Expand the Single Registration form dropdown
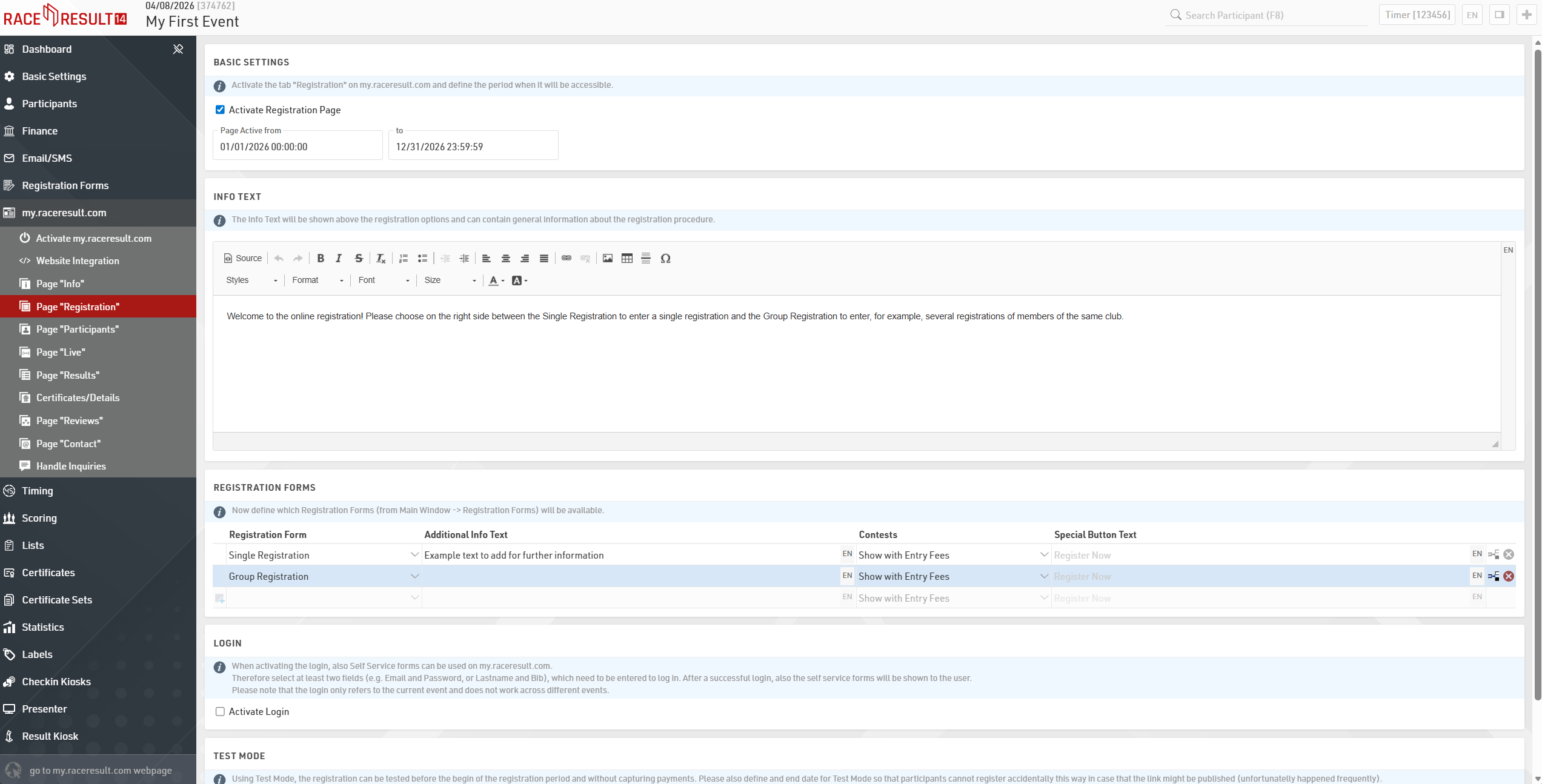The image size is (1542, 784). pos(414,555)
